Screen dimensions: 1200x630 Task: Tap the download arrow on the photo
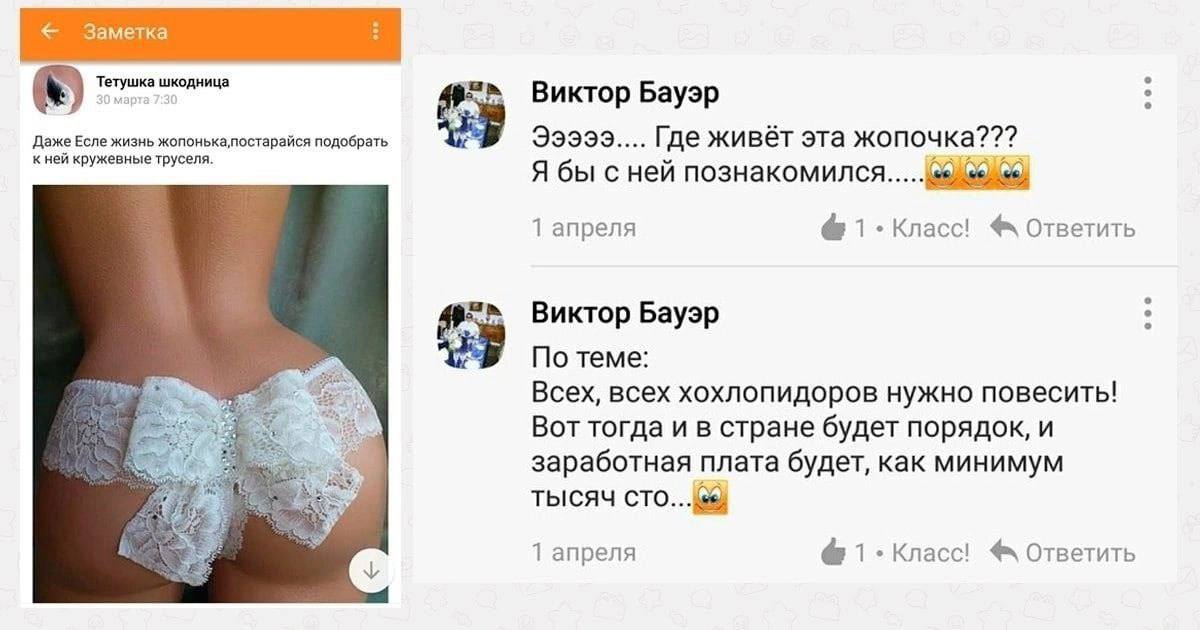tap(370, 571)
